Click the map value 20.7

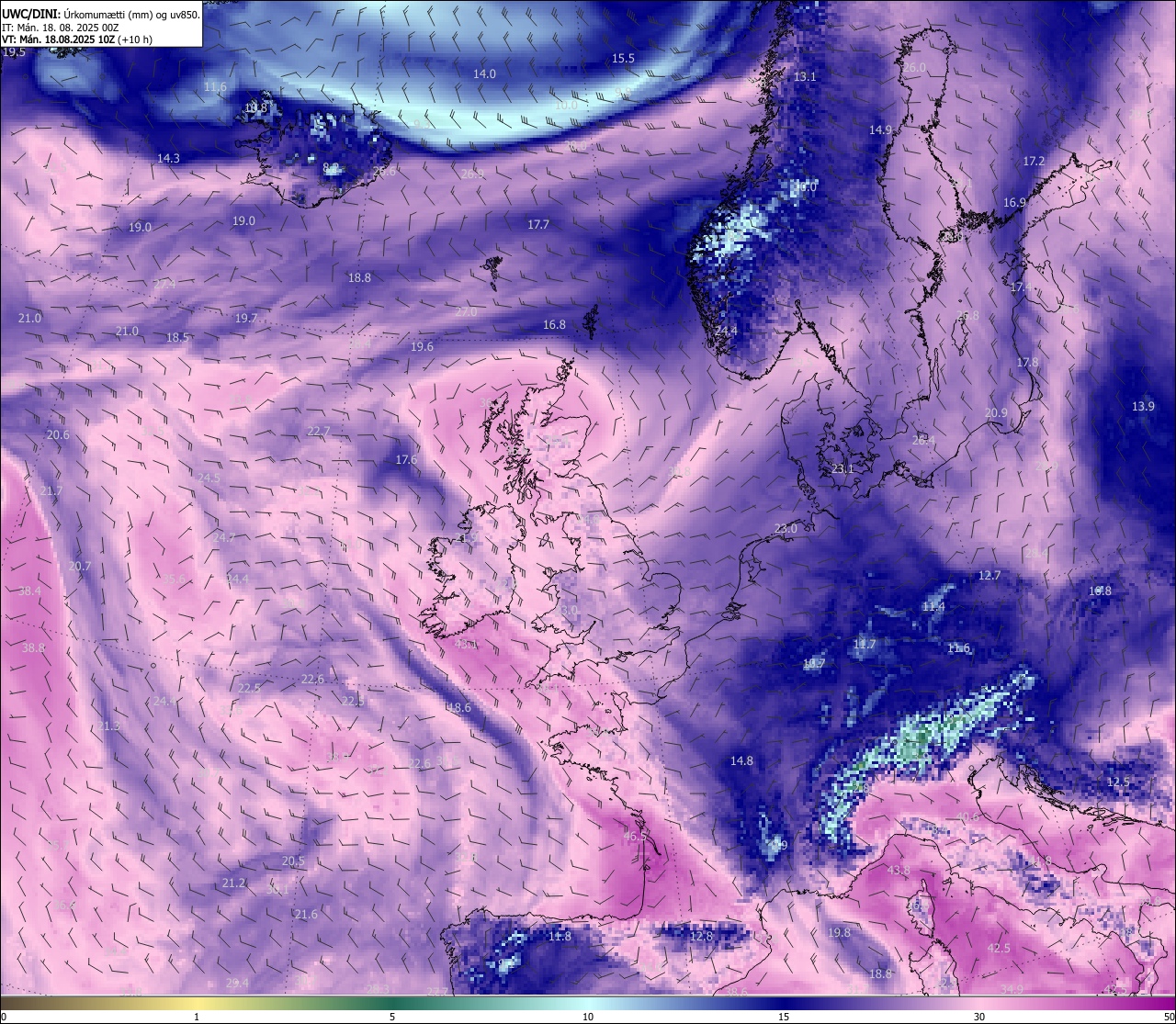pyautogui.click(x=80, y=567)
